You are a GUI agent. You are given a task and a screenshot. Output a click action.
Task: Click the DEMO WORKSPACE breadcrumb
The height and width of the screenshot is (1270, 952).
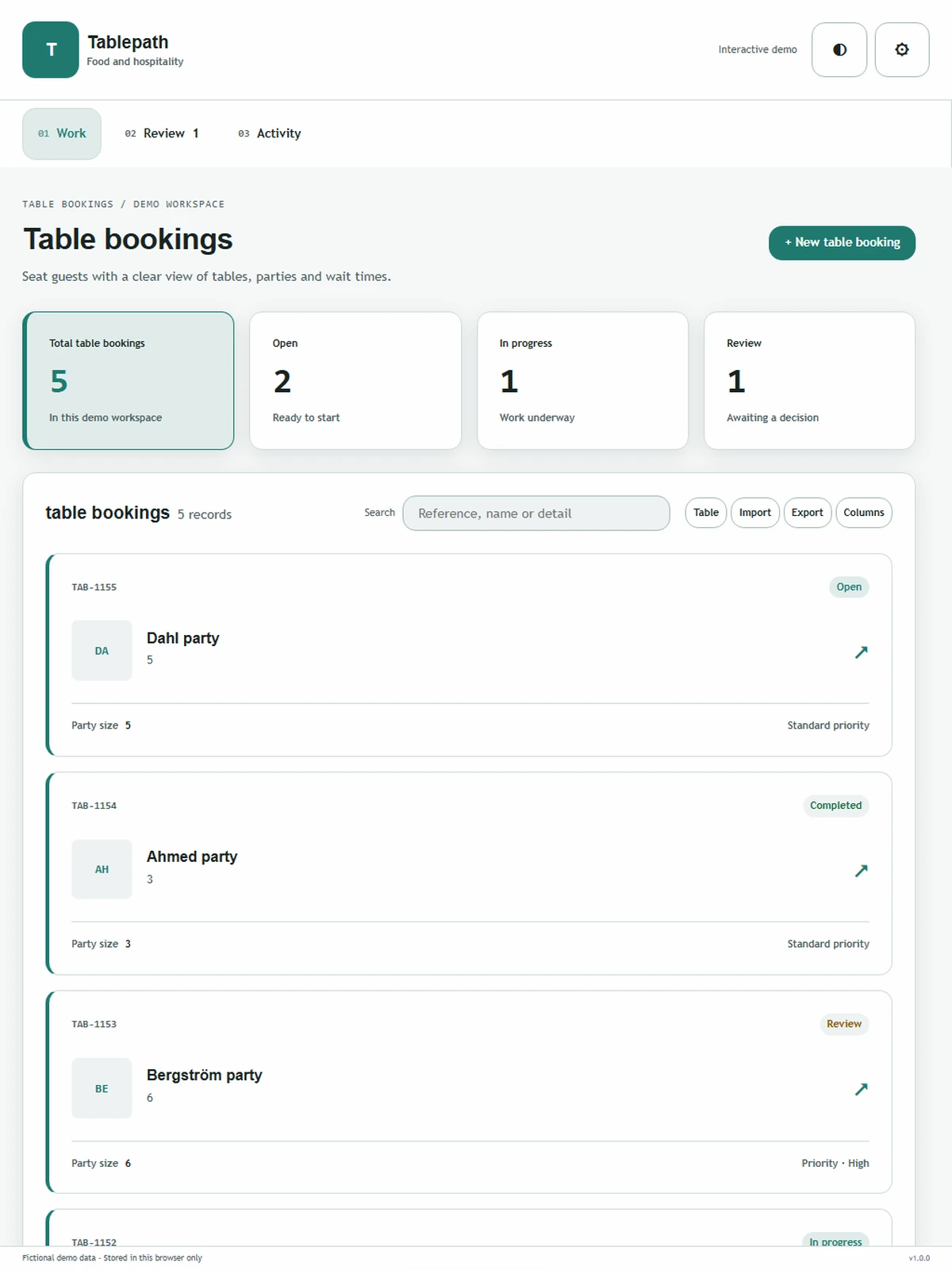tap(178, 204)
